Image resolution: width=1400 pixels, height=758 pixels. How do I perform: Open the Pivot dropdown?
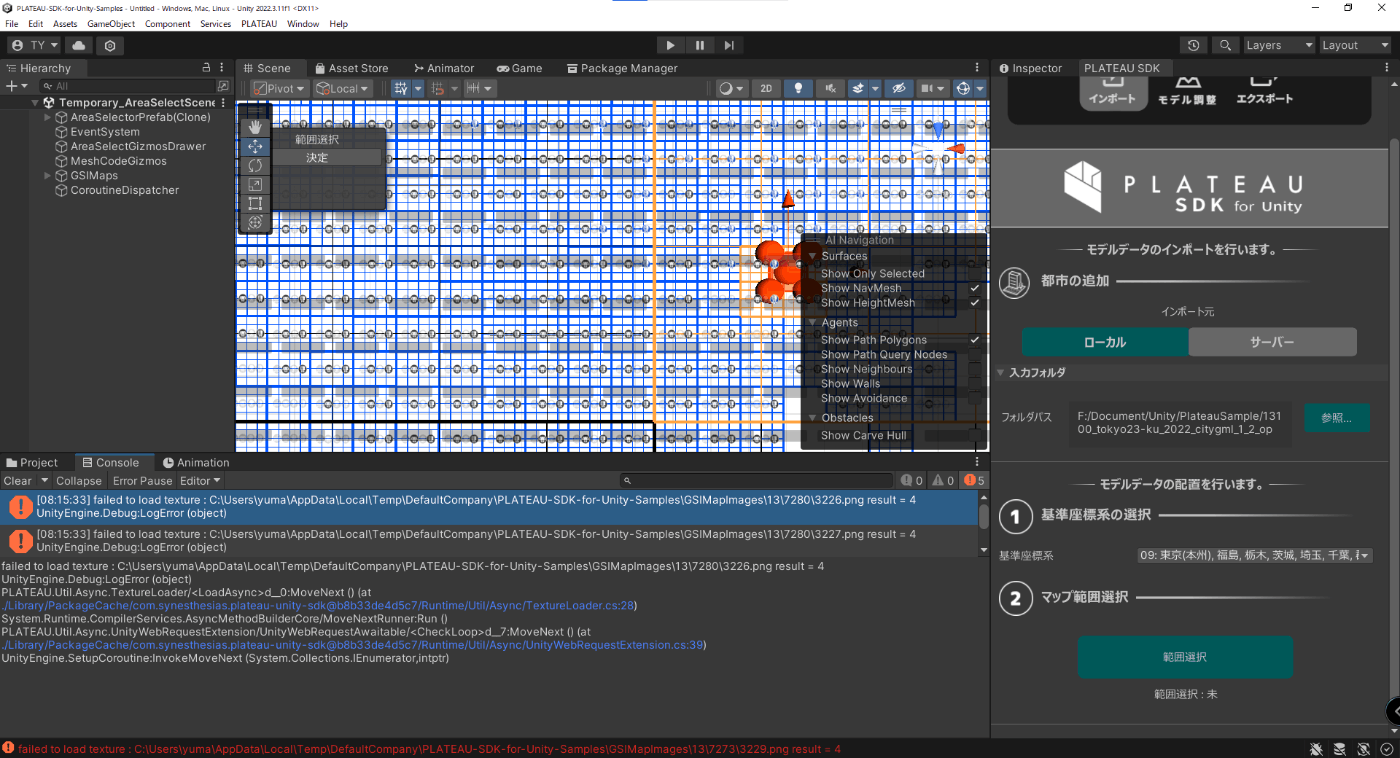click(x=279, y=88)
